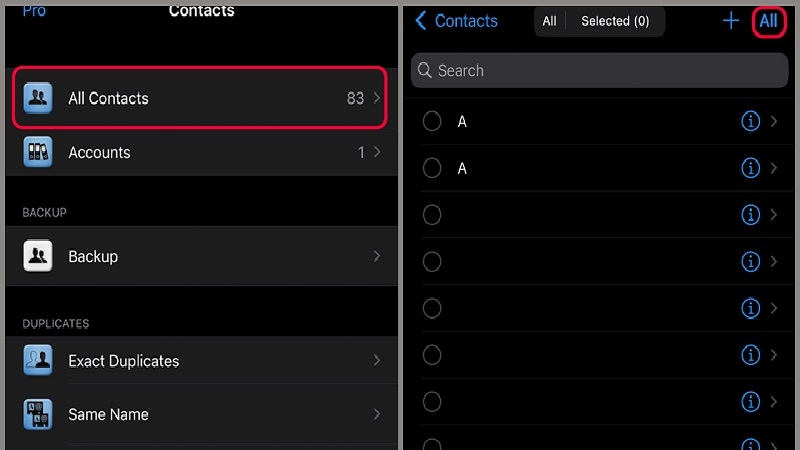Select the second contact A radio circle
800x450 pixels.
tap(432, 168)
